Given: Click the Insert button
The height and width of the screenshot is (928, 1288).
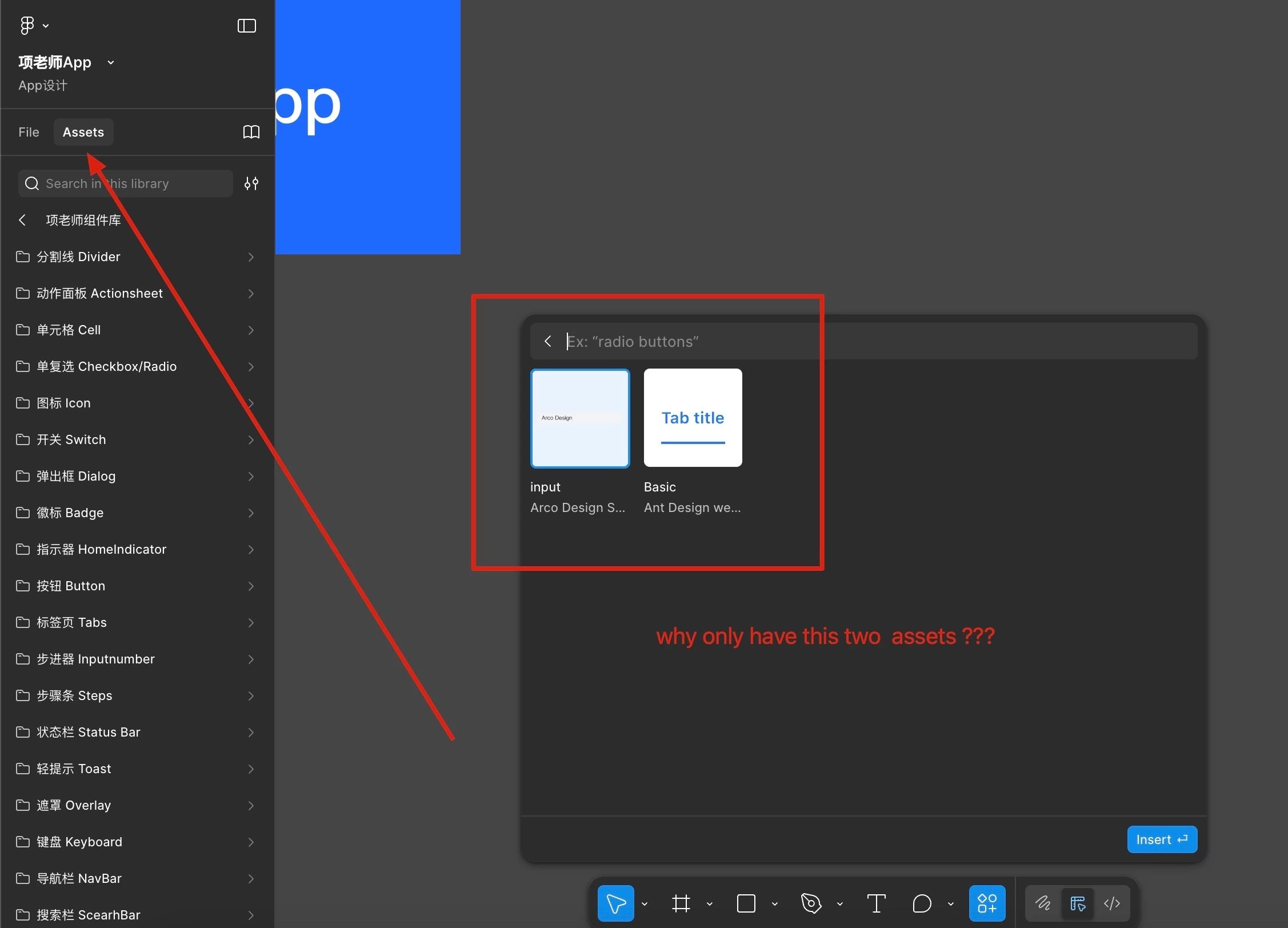Looking at the screenshot, I should pos(1162,839).
